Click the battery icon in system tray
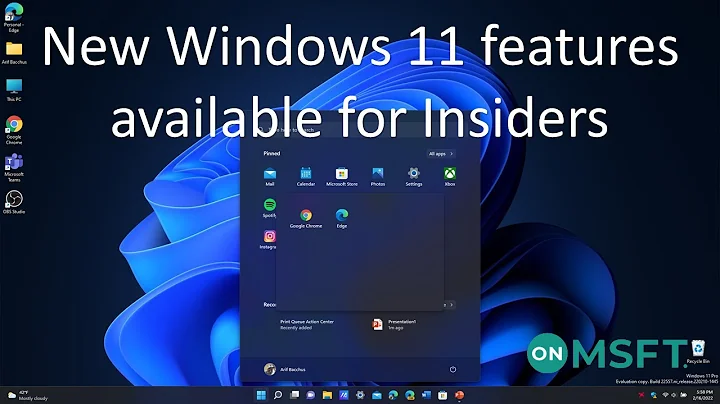 click(684, 395)
